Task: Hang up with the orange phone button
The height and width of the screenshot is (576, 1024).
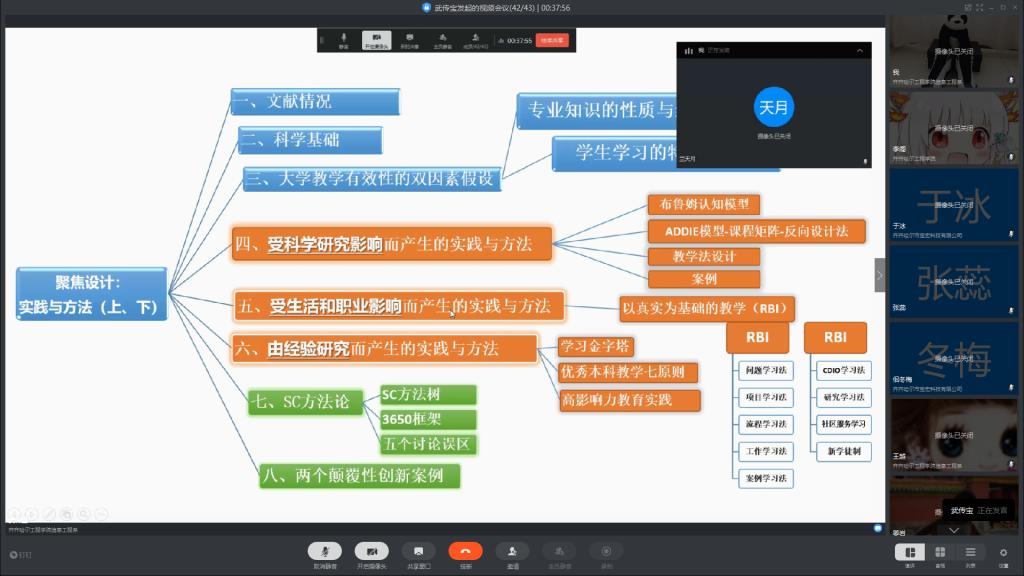Action: tap(465, 552)
